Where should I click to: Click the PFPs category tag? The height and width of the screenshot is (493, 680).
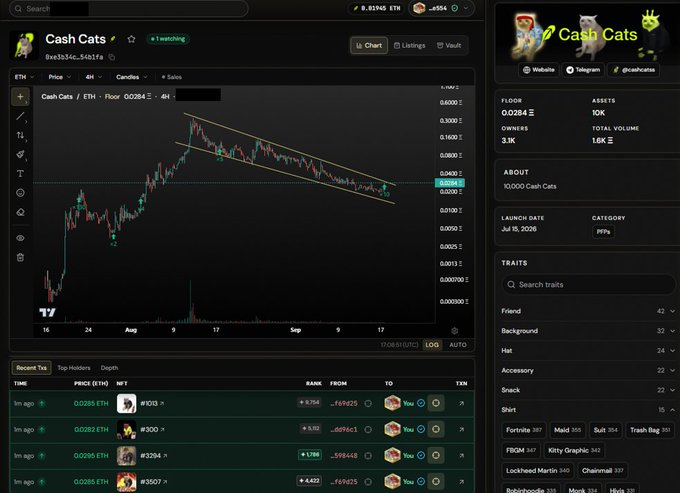[x=603, y=232]
